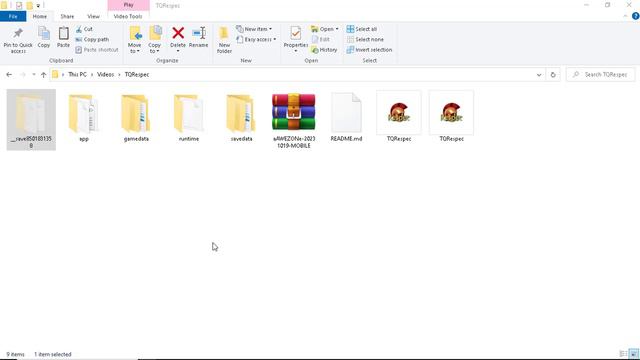Open file History
The height and width of the screenshot is (360, 640).
(324, 50)
